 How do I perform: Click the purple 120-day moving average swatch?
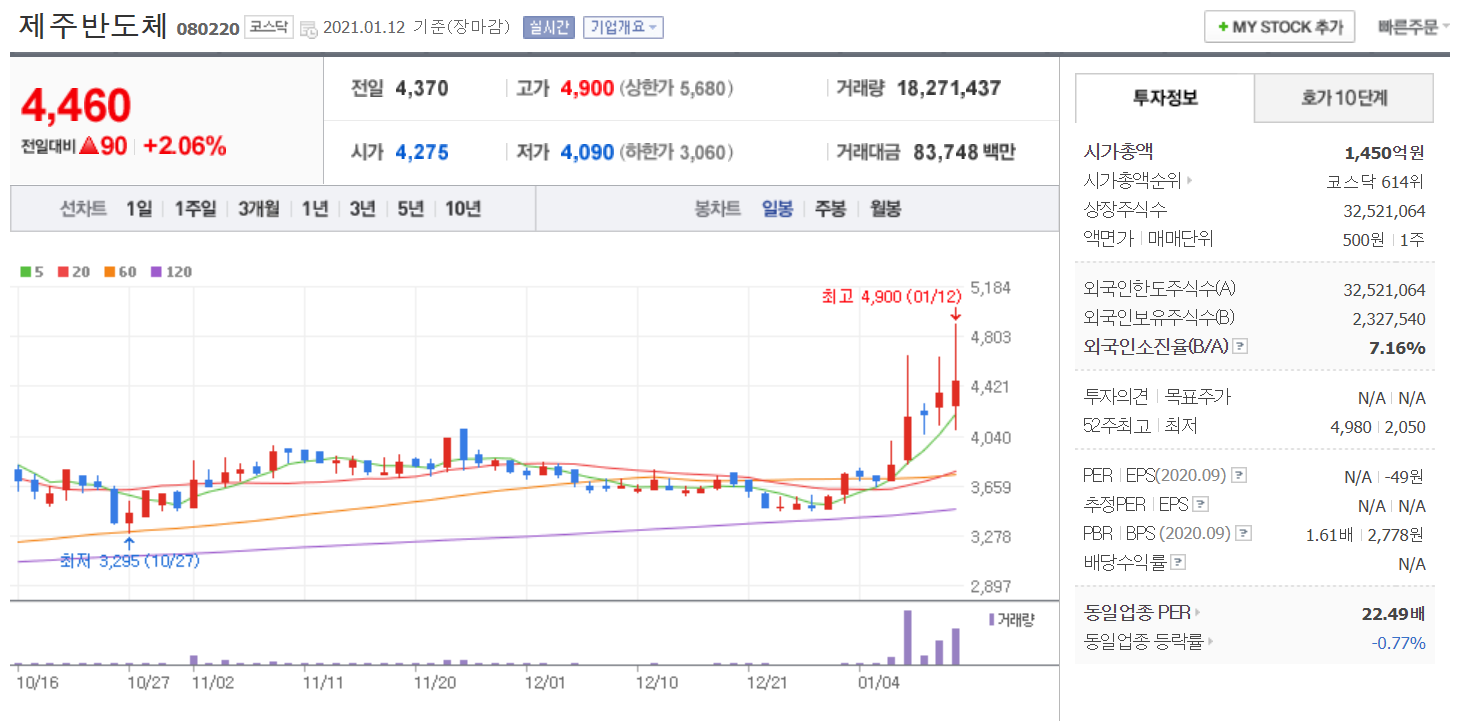click(155, 271)
